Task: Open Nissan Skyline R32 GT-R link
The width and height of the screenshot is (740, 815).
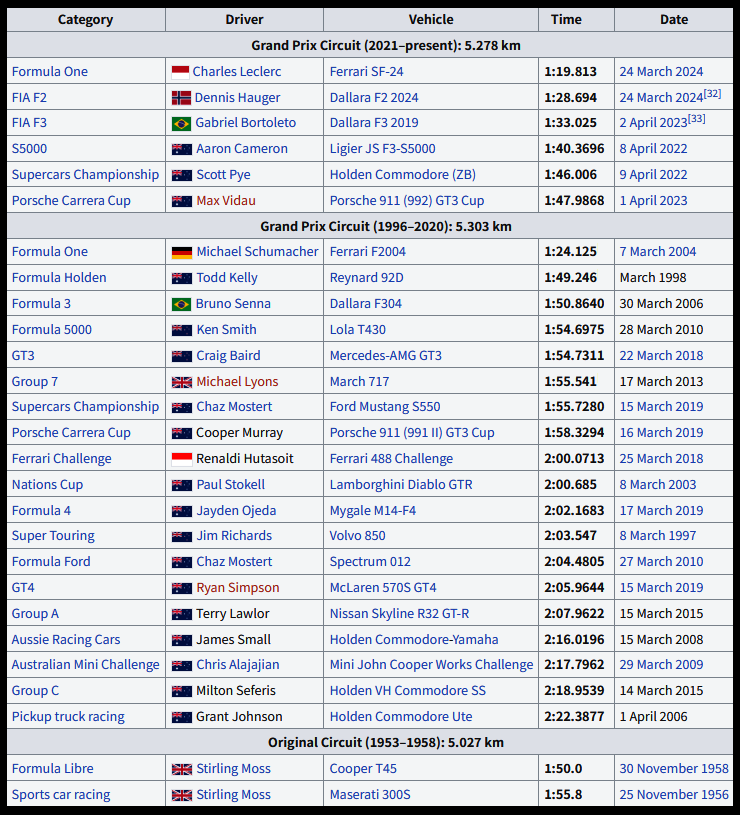Action: [x=399, y=613]
